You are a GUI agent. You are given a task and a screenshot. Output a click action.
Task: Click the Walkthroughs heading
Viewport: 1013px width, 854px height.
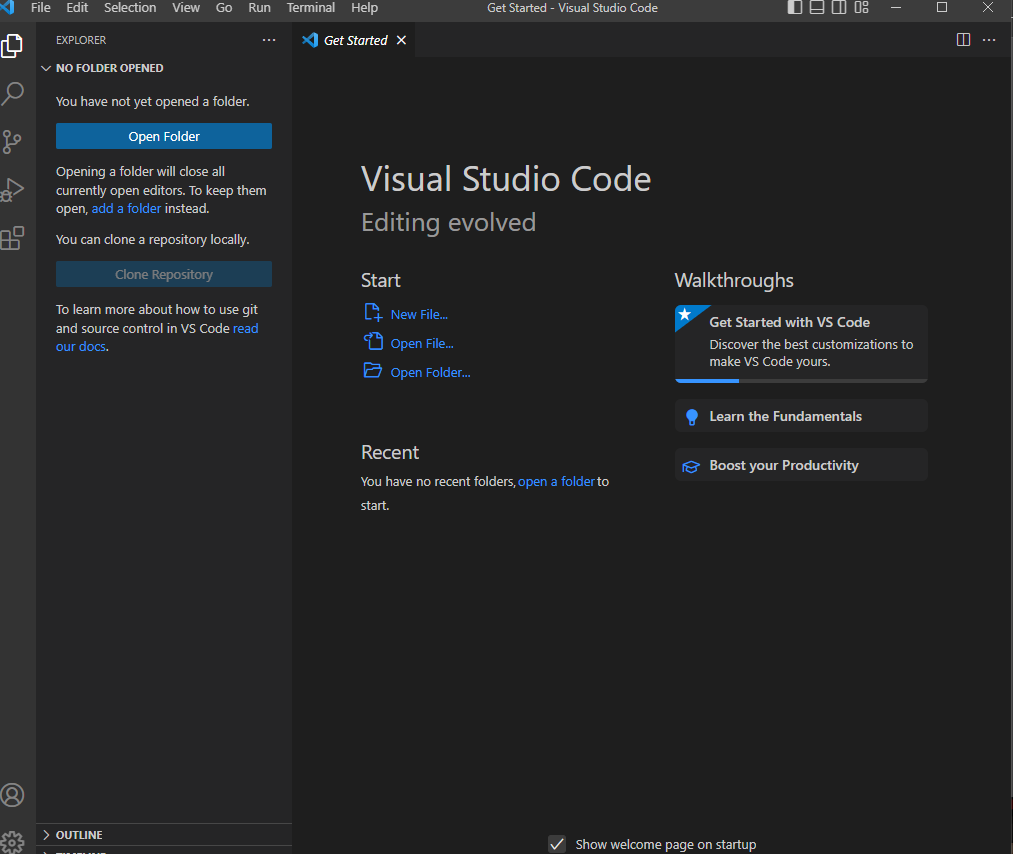[734, 280]
